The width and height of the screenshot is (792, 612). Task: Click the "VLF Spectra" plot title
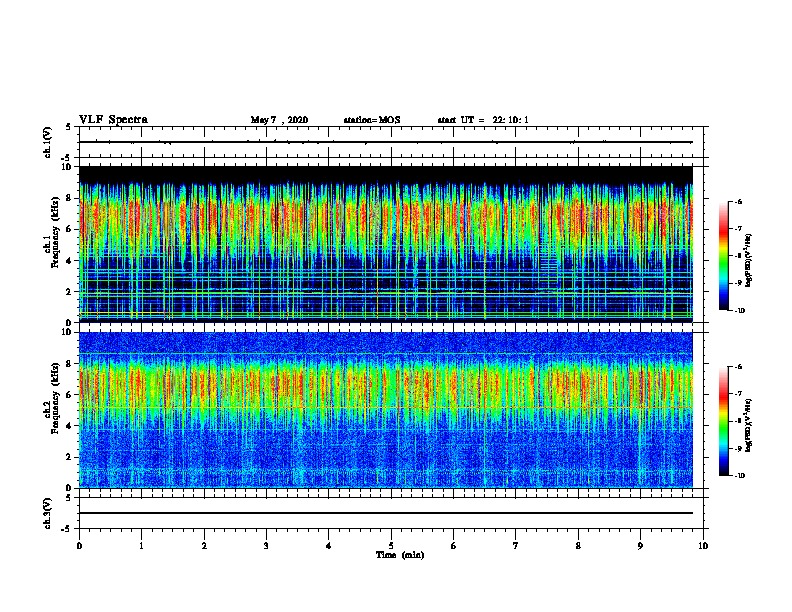tap(113, 120)
